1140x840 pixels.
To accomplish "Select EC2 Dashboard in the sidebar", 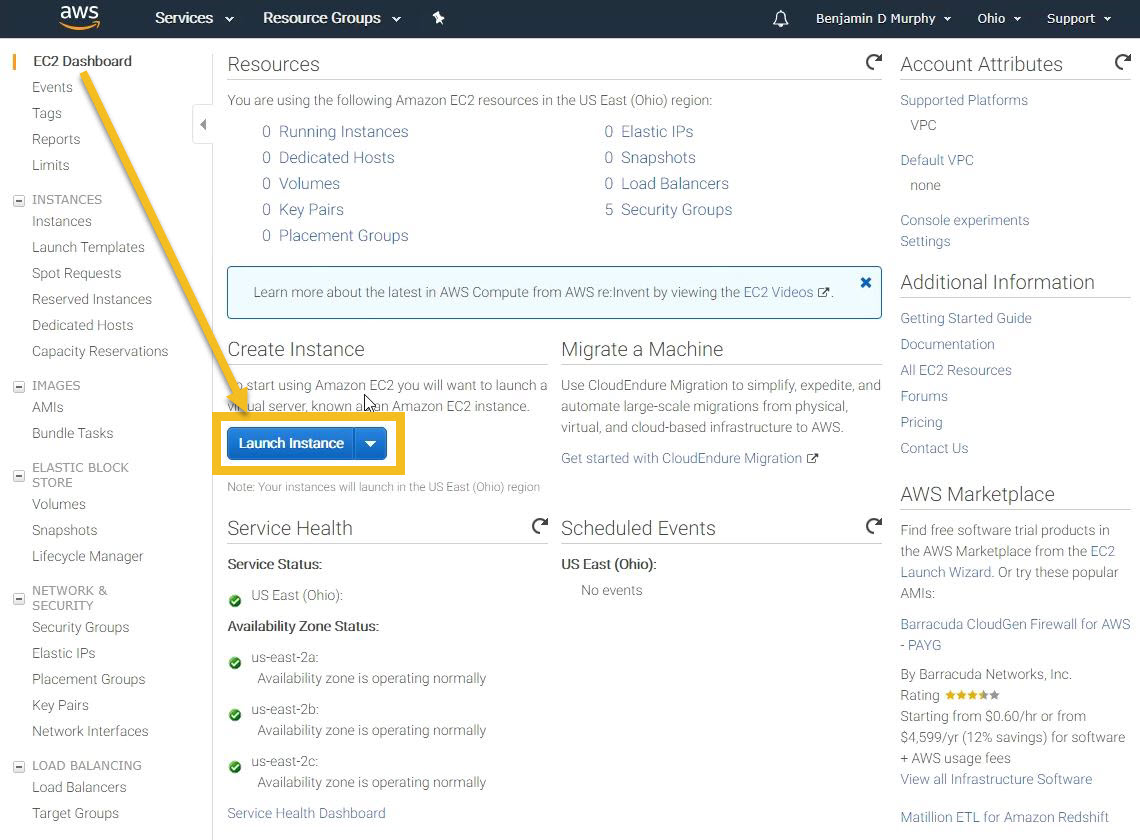I will pyautogui.click(x=82, y=61).
